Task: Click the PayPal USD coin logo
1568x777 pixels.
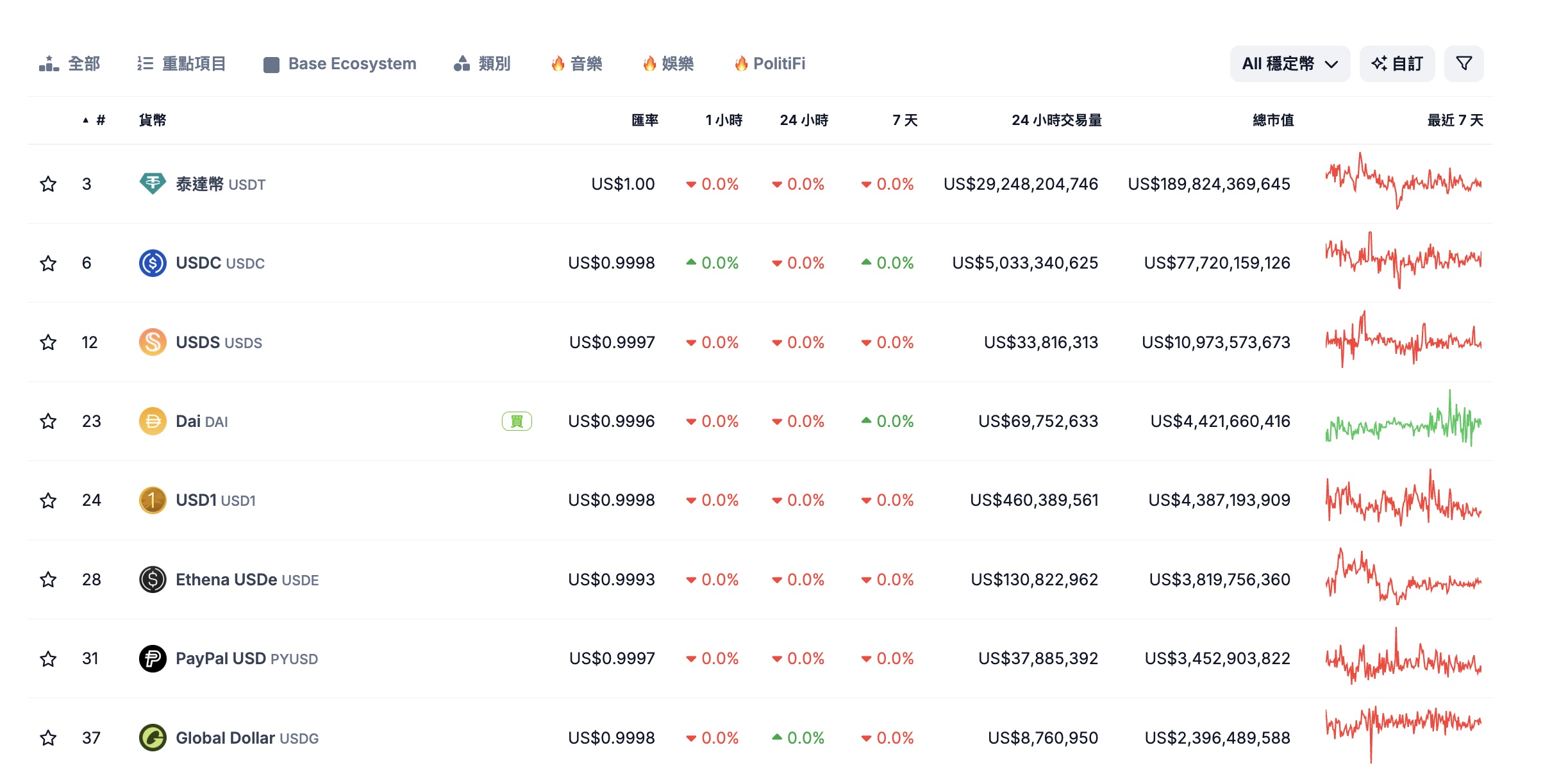Action: (153, 658)
